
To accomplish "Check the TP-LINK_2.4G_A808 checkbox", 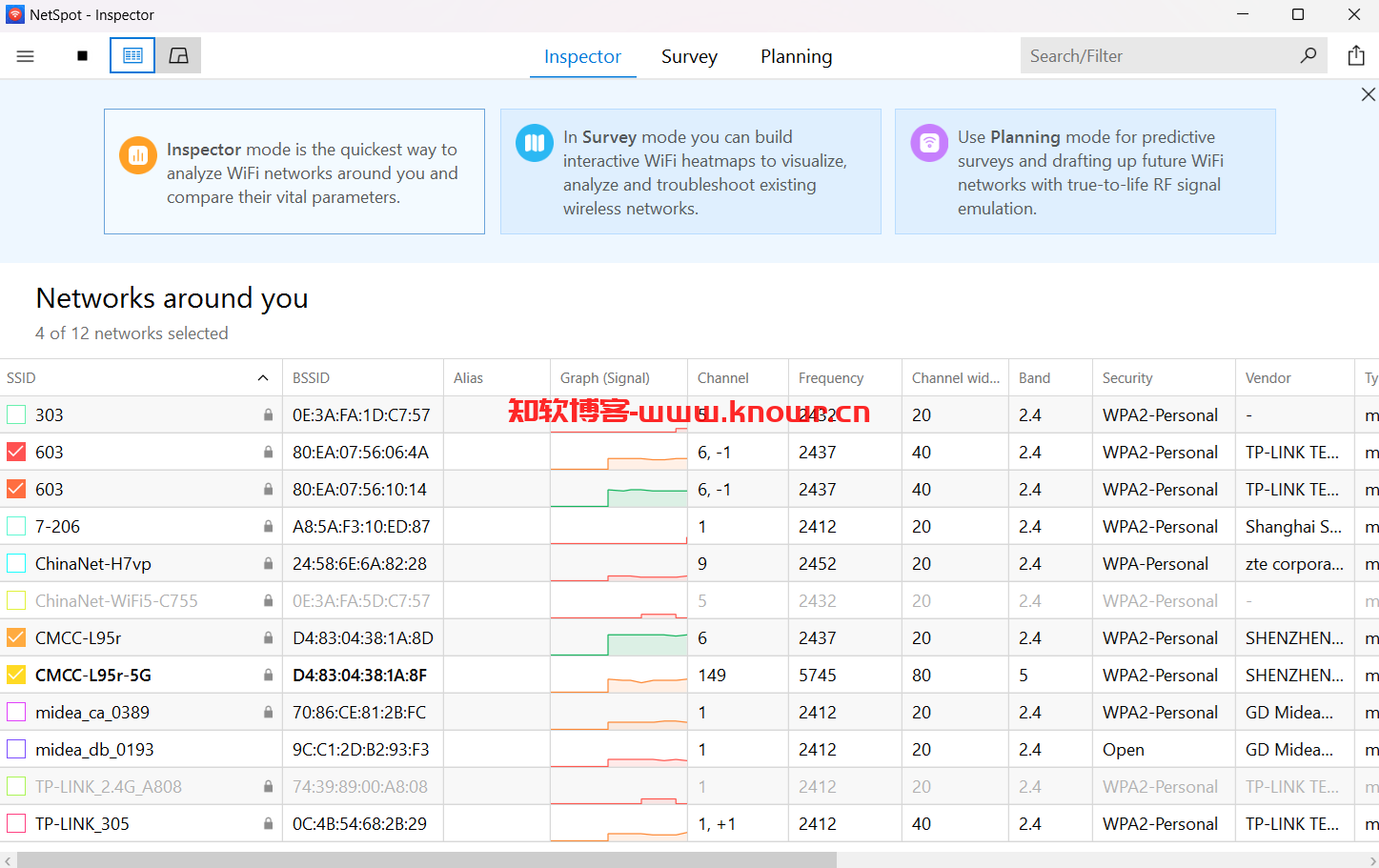I will click(16, 786).
